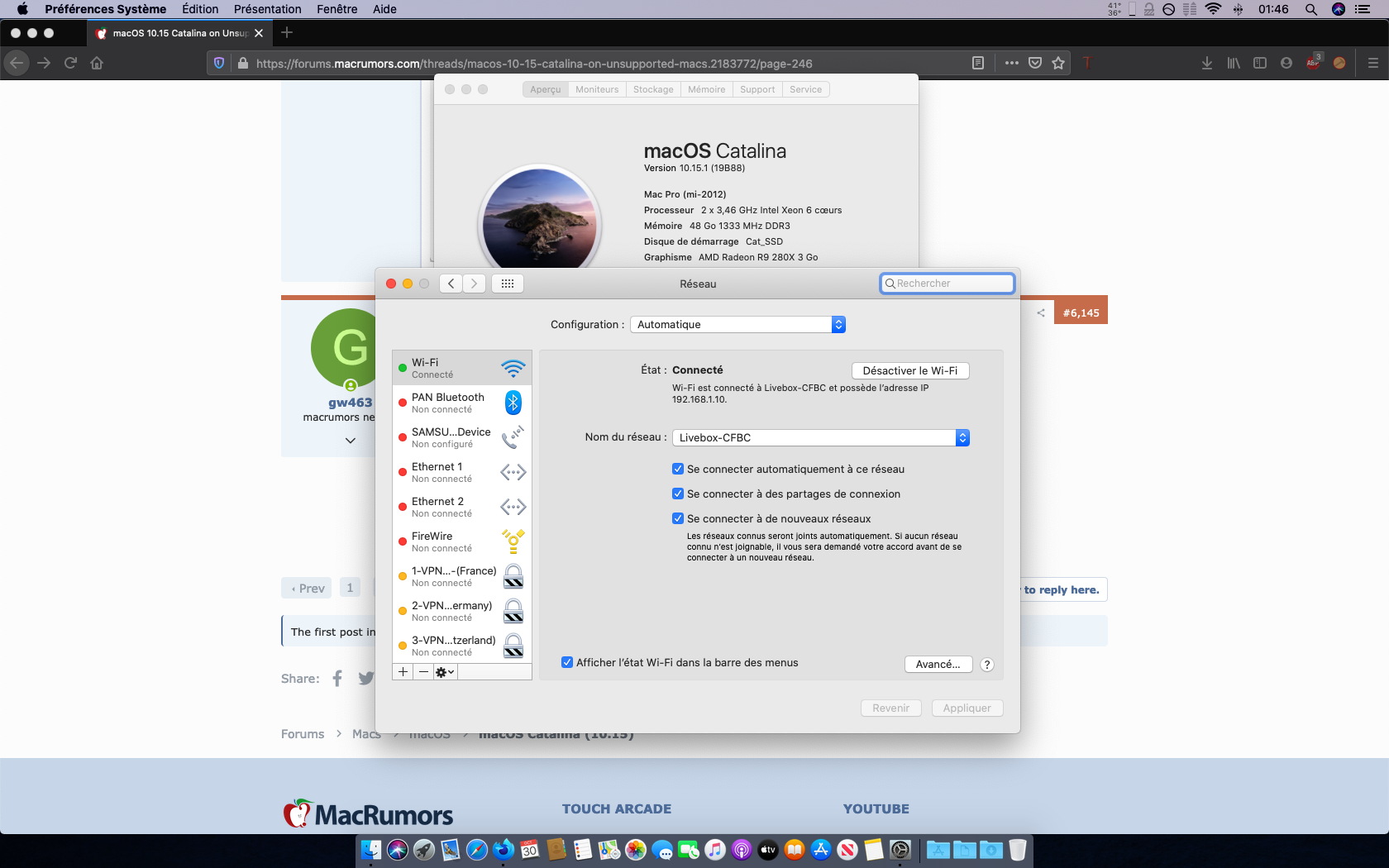The width and height of the screenshot is (1389, 868).
Task: Open the Apple menu
Action: 22,9
